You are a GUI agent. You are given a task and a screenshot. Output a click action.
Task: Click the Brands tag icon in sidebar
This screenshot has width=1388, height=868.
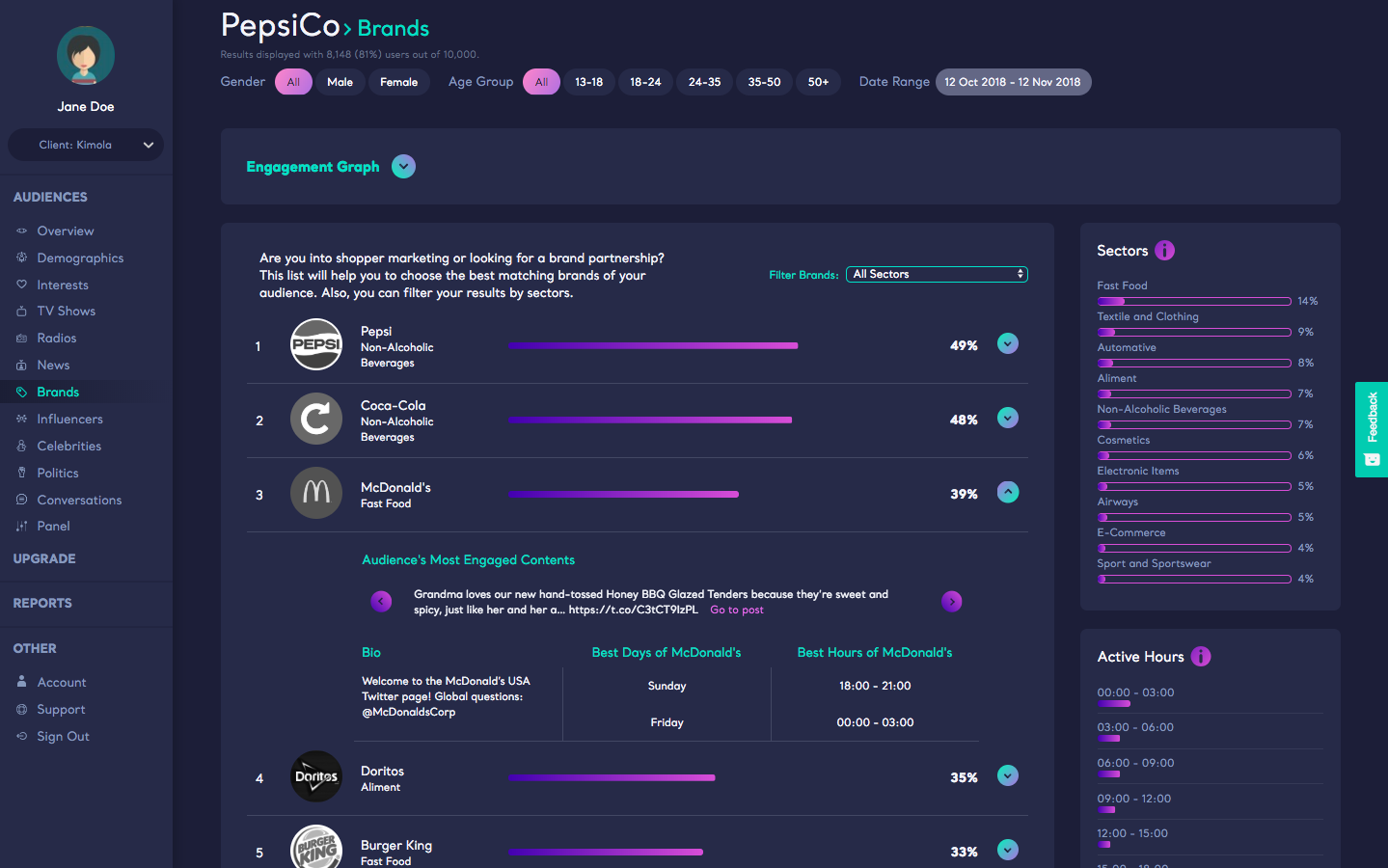click(x=21, y=393)
